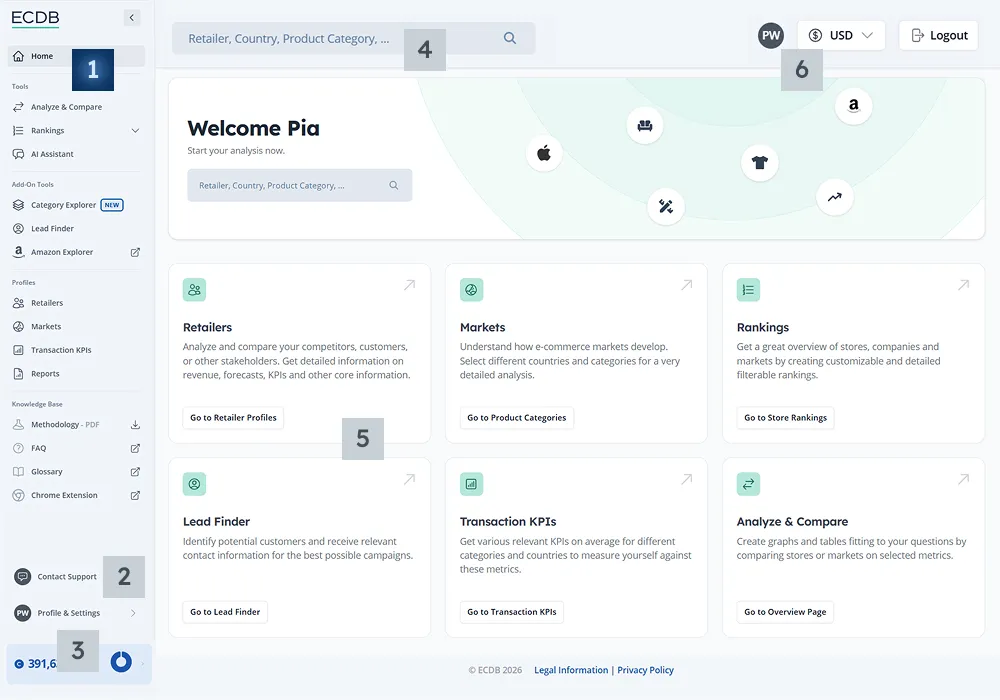Click the Logout button

pyautogui.click(x=938, y=35)
